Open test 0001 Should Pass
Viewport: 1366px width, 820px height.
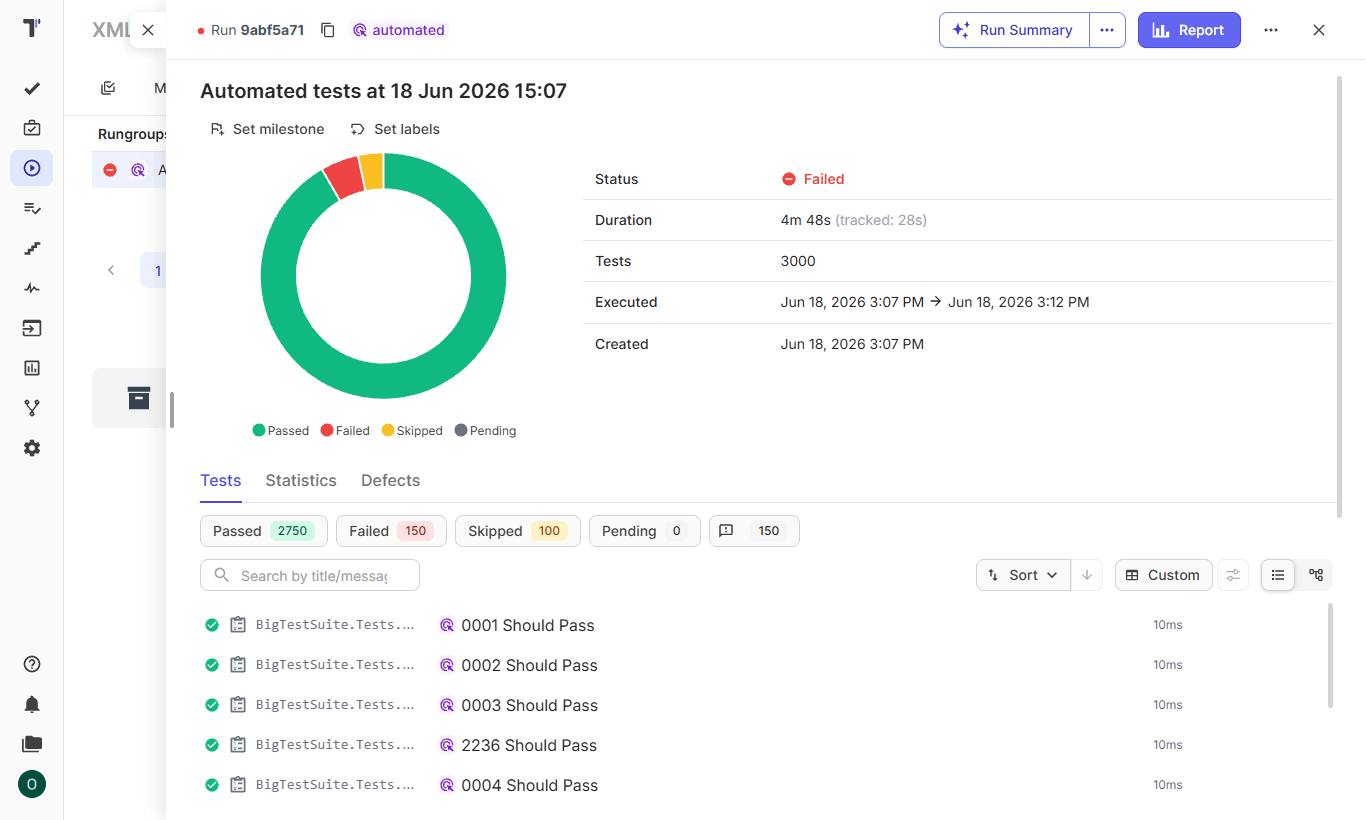(x=528, y=625)
